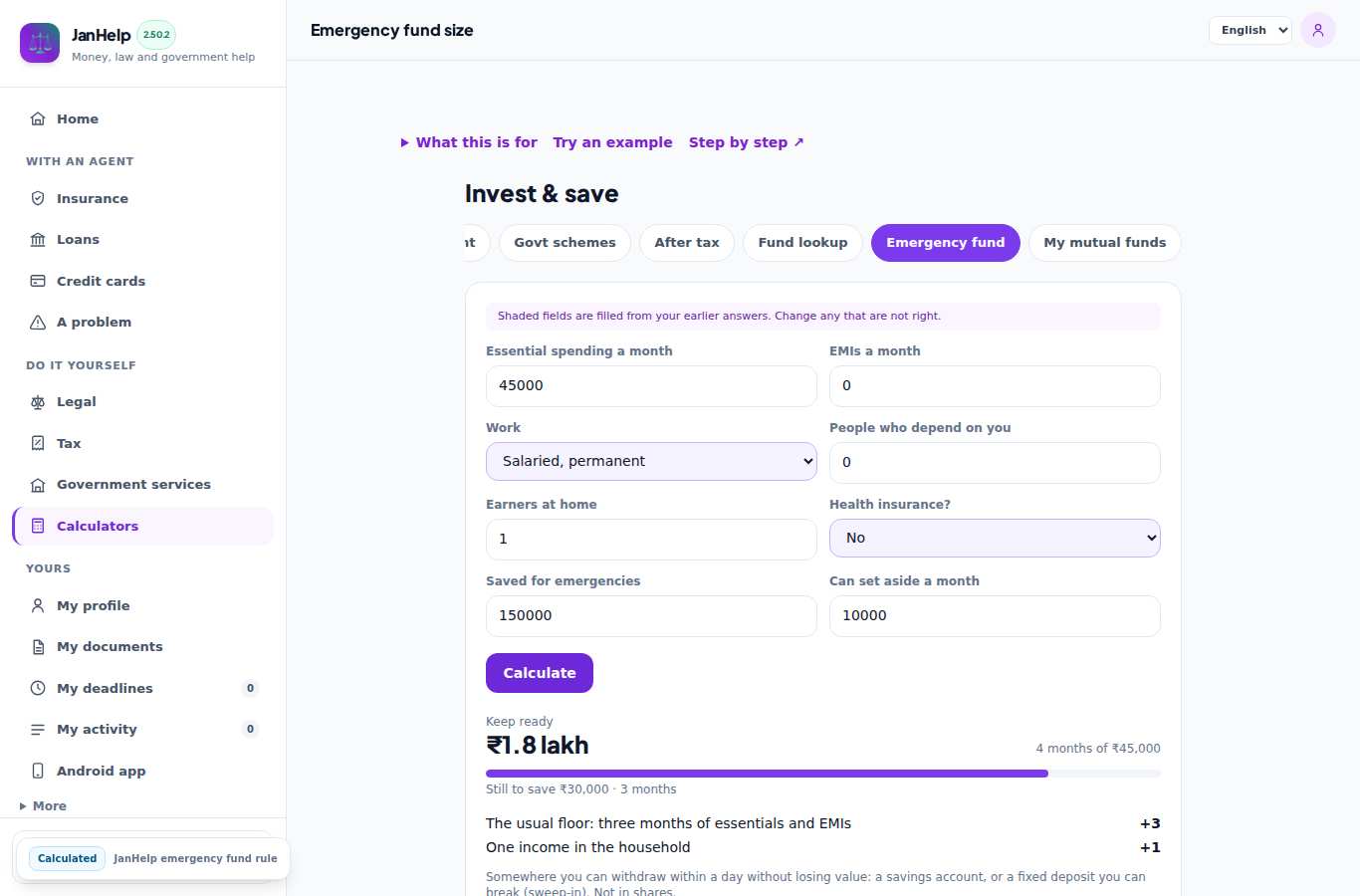Click the JanHelp scales logo icon
The width and height of the screenshot is (1360, 896).
(x=40, y=43)
